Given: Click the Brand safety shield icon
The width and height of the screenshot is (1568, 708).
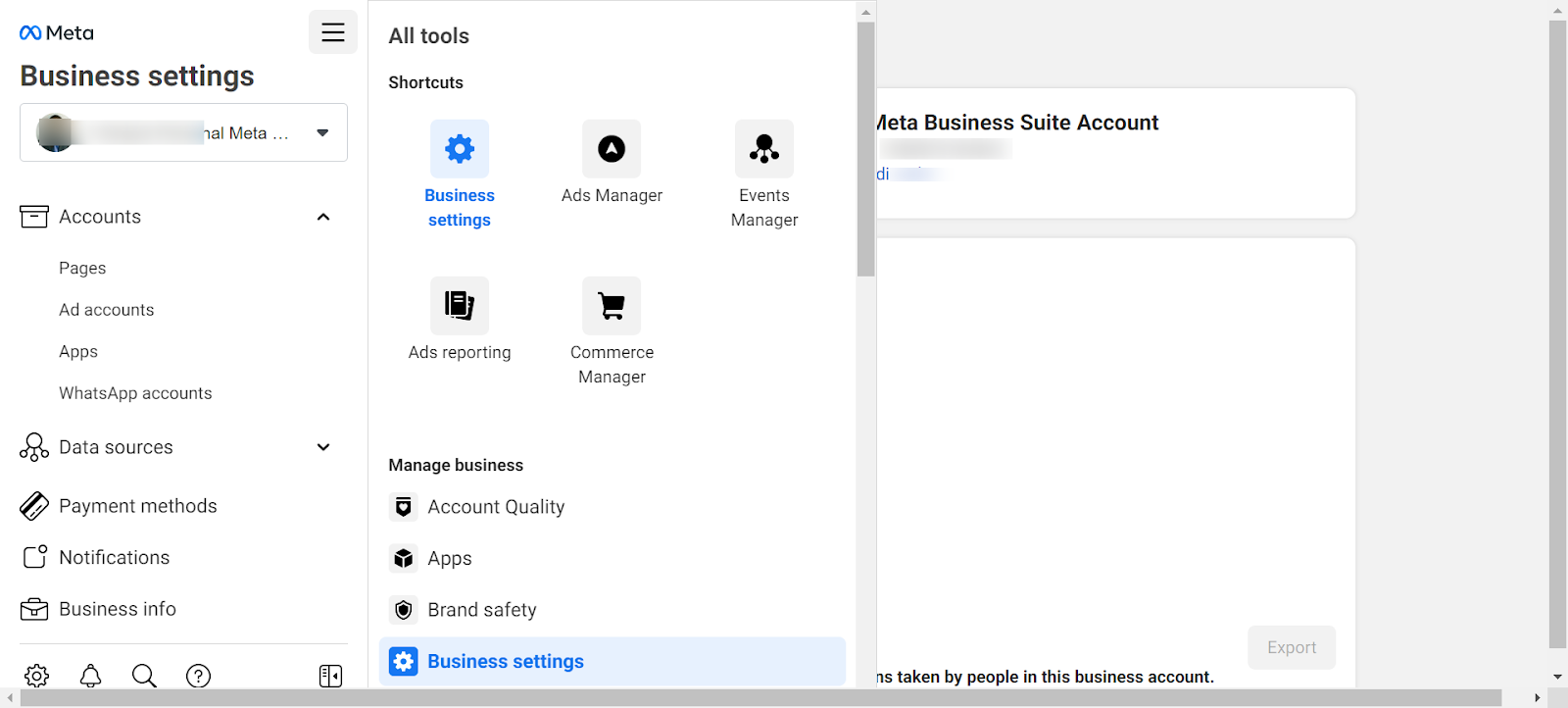Looking at the screenshot, I should pyautogui.click(x=404, y=610).
